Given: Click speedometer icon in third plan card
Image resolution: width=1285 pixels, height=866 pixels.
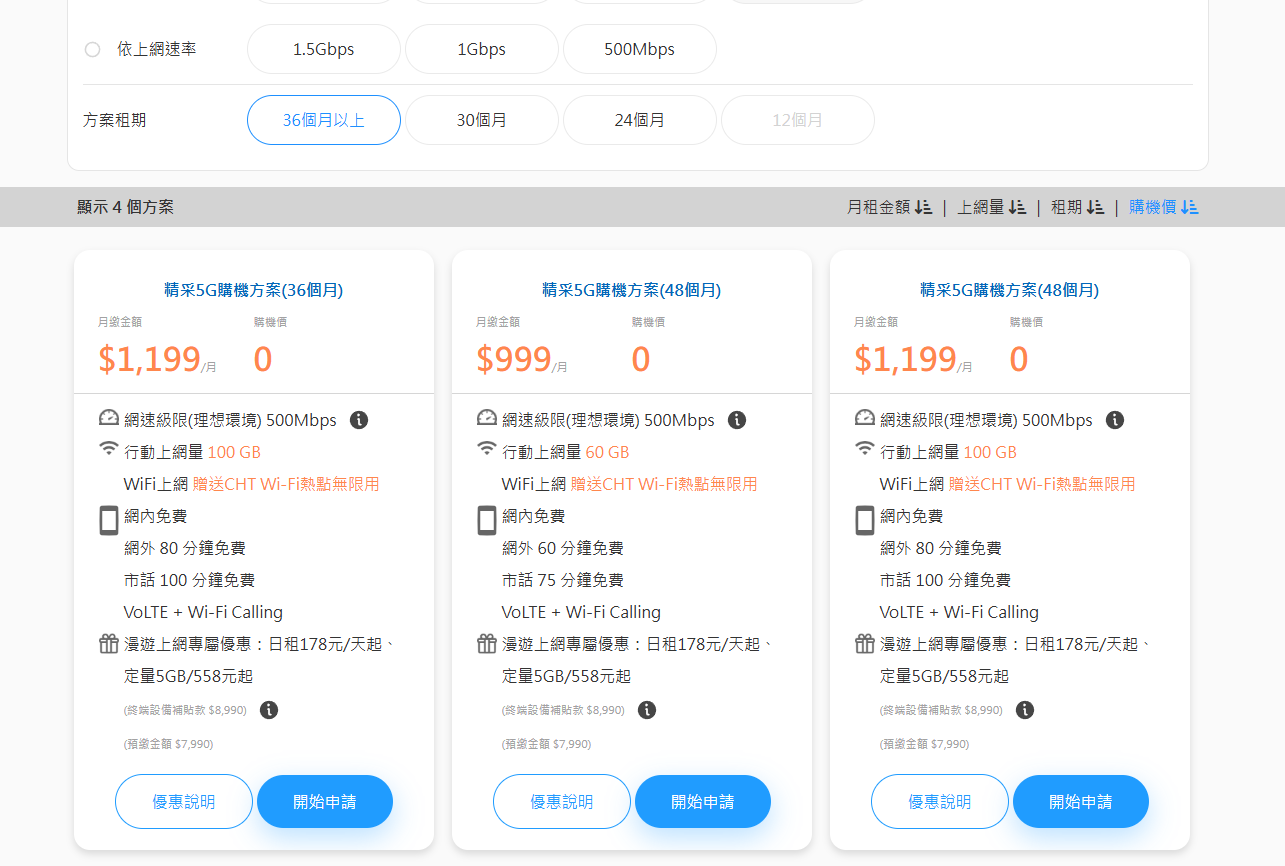Looking at the screenshot, I should pos(865,418).
